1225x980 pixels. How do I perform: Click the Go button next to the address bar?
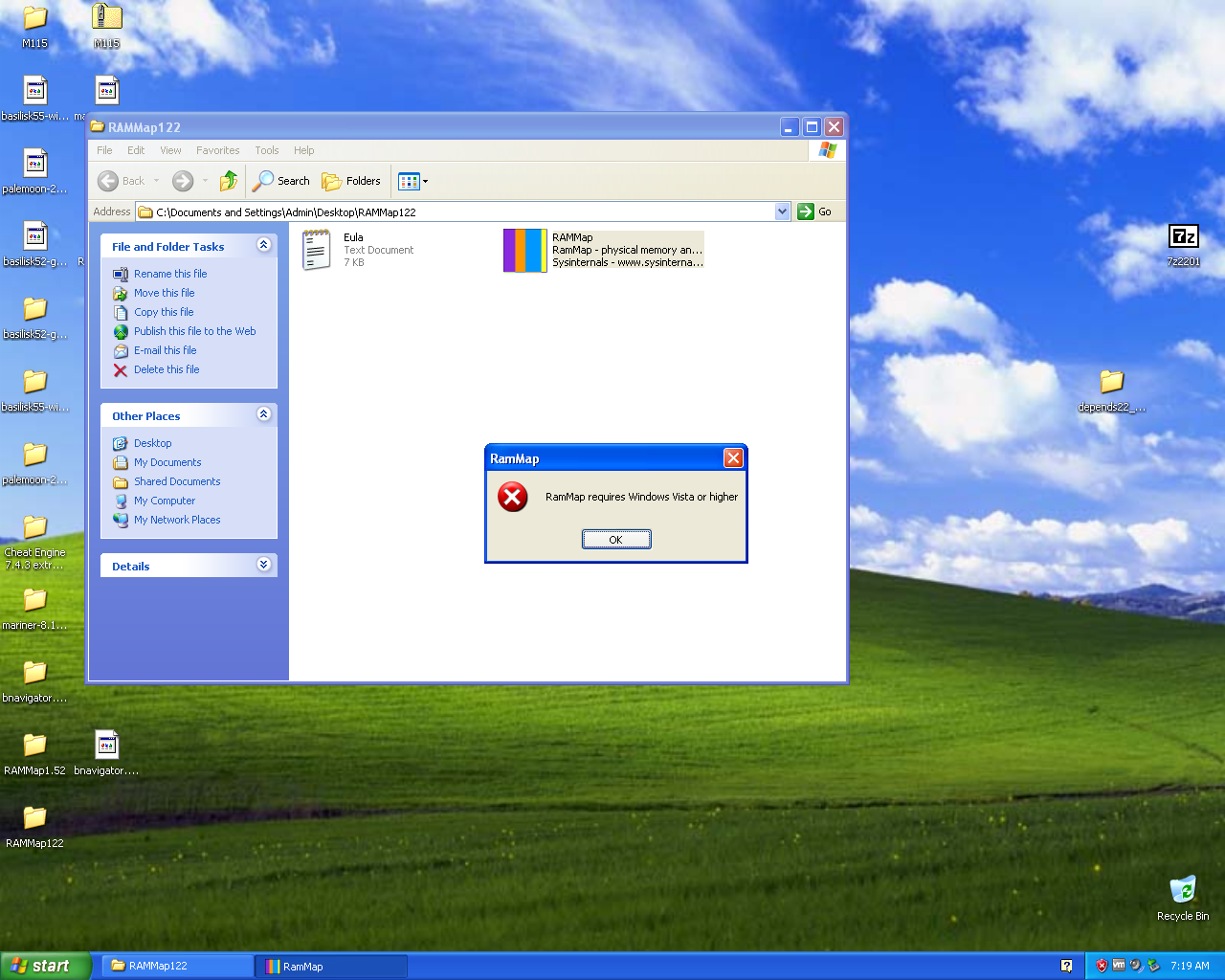(x=815, y=212)
